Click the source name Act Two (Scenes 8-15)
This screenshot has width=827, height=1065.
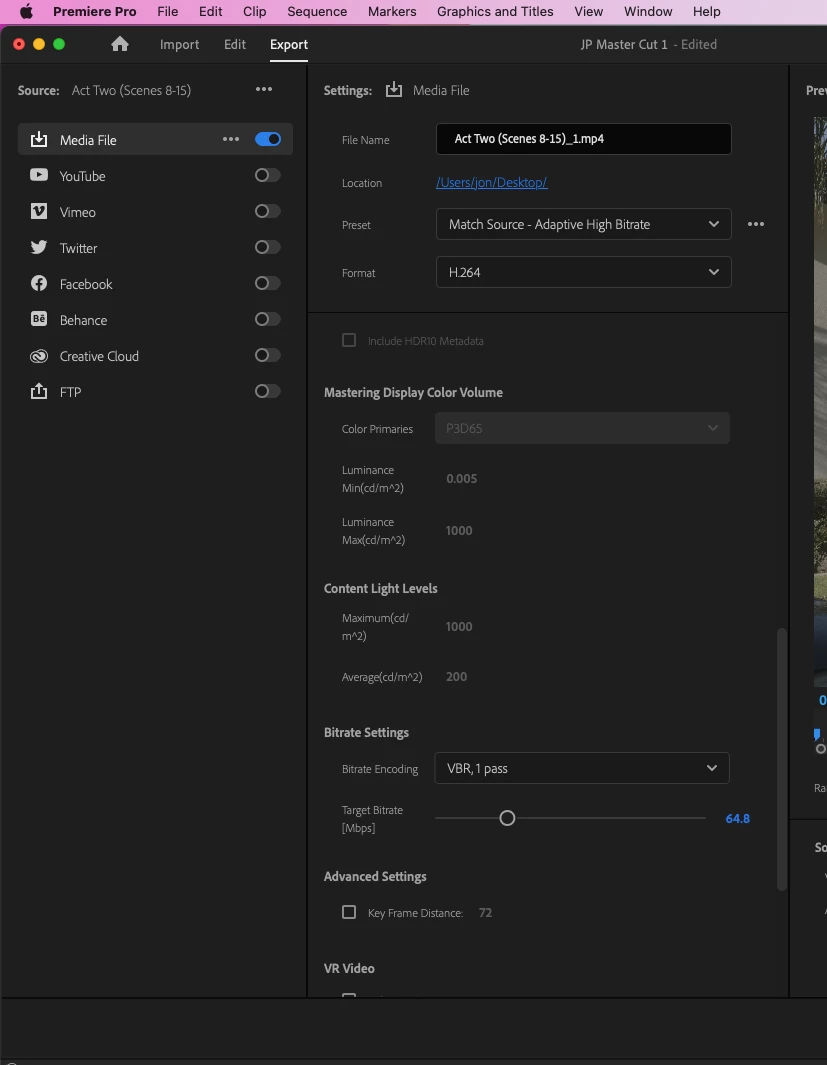(131, 90)
